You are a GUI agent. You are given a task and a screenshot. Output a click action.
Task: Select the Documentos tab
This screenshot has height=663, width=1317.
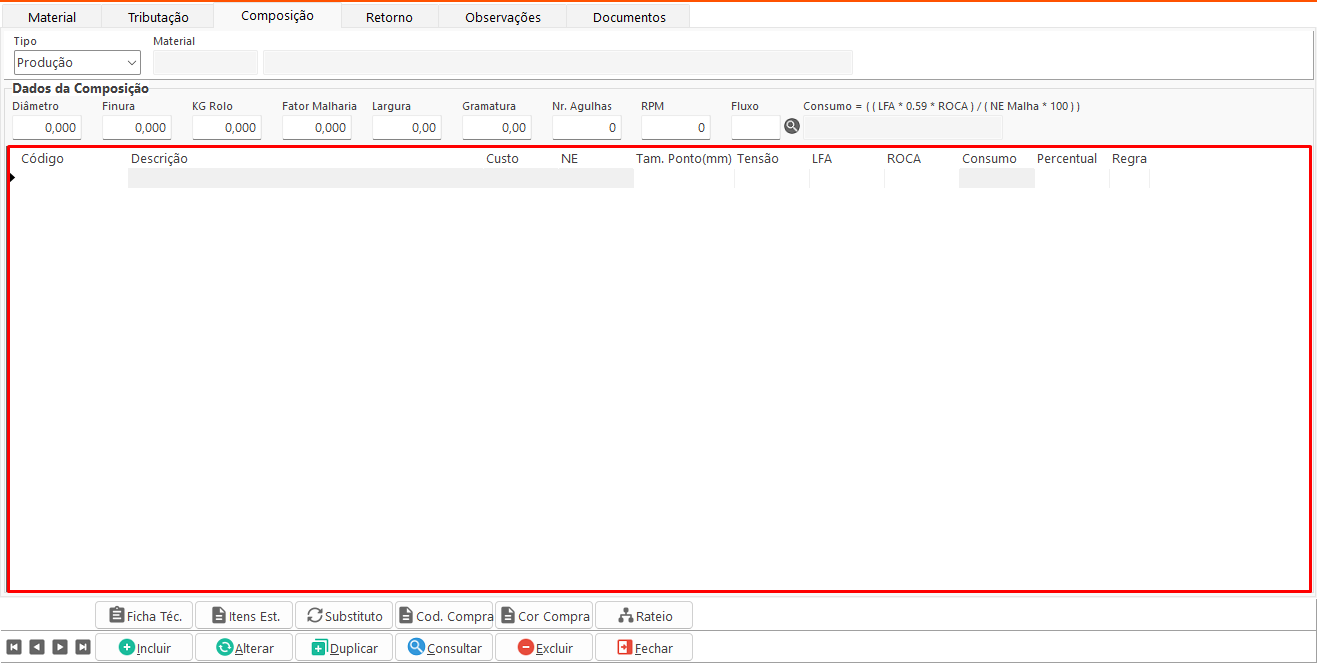[x=628, y=17]
